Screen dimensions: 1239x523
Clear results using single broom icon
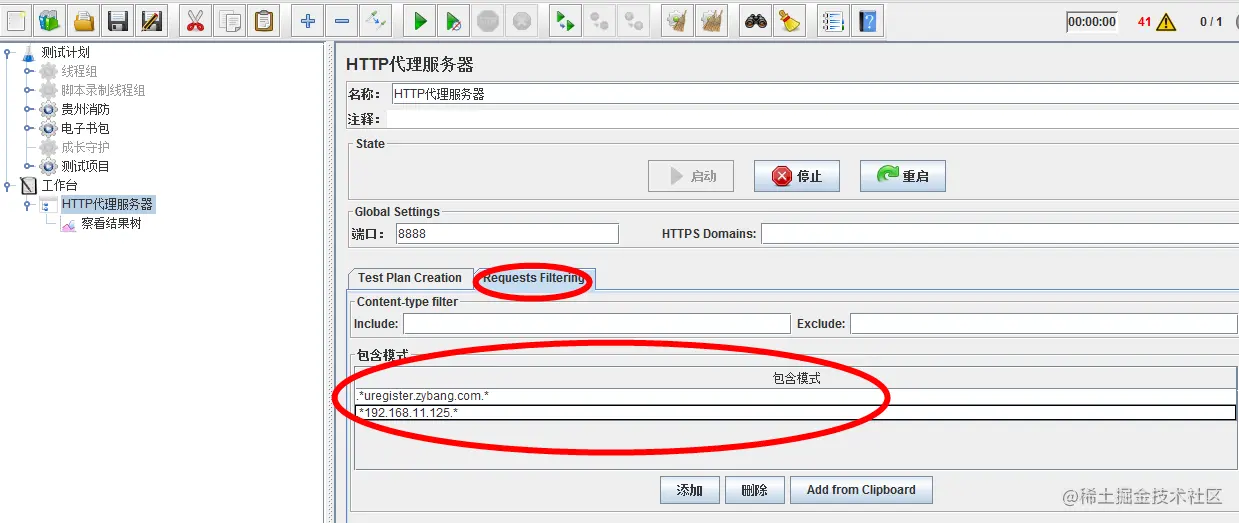pyautogui.click(x=678, y=20)
